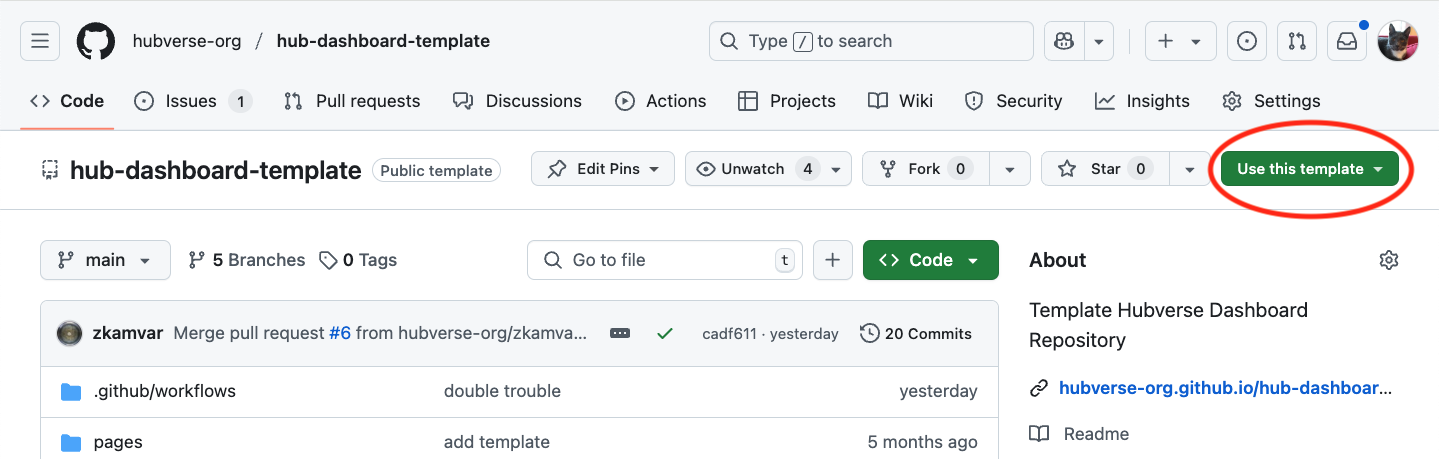This screenshot has height=459, width=1439.
Task: Open the main branch selector
Action: coord(105,260)
